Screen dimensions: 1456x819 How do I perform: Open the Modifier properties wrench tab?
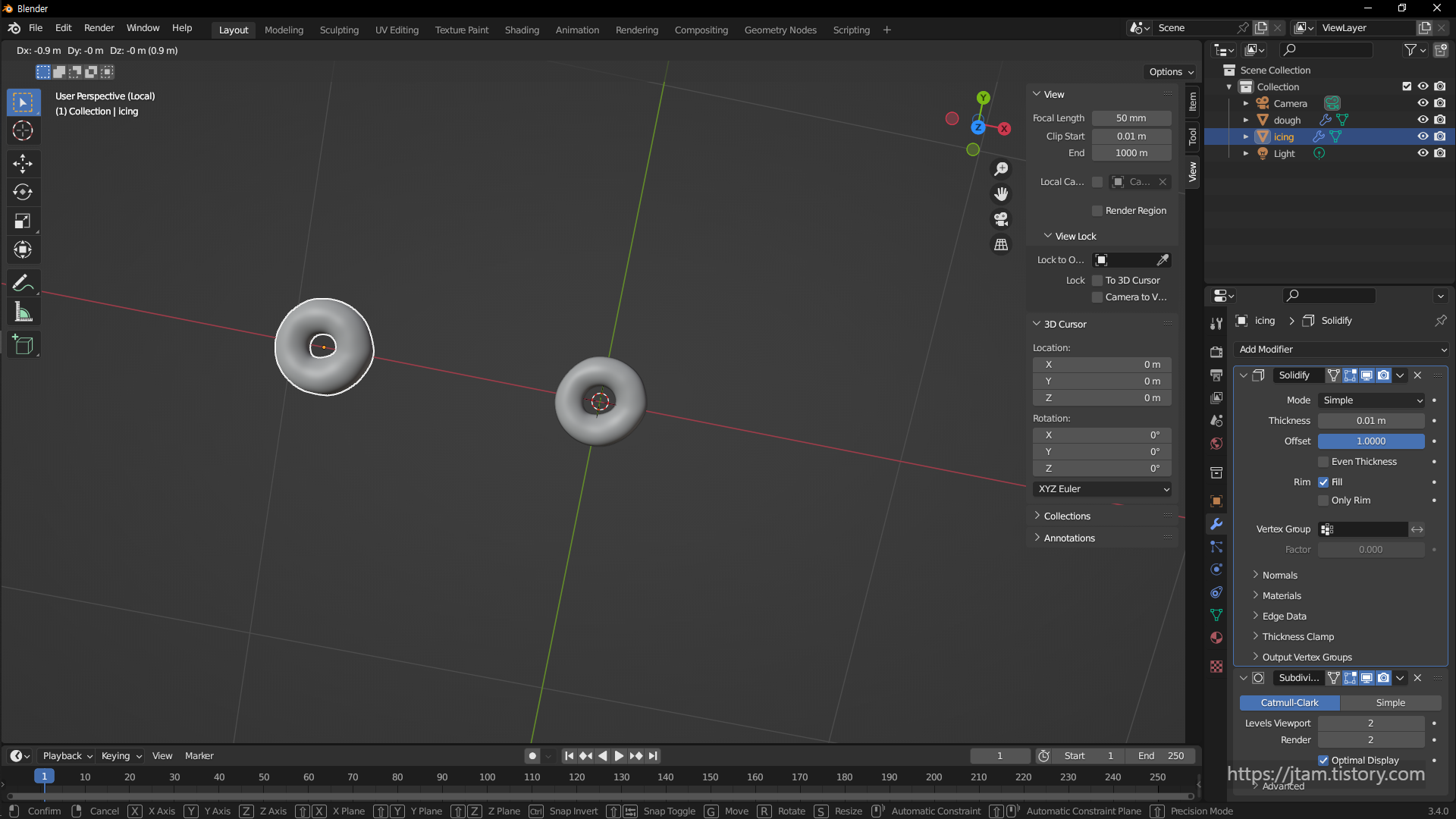1216,524
